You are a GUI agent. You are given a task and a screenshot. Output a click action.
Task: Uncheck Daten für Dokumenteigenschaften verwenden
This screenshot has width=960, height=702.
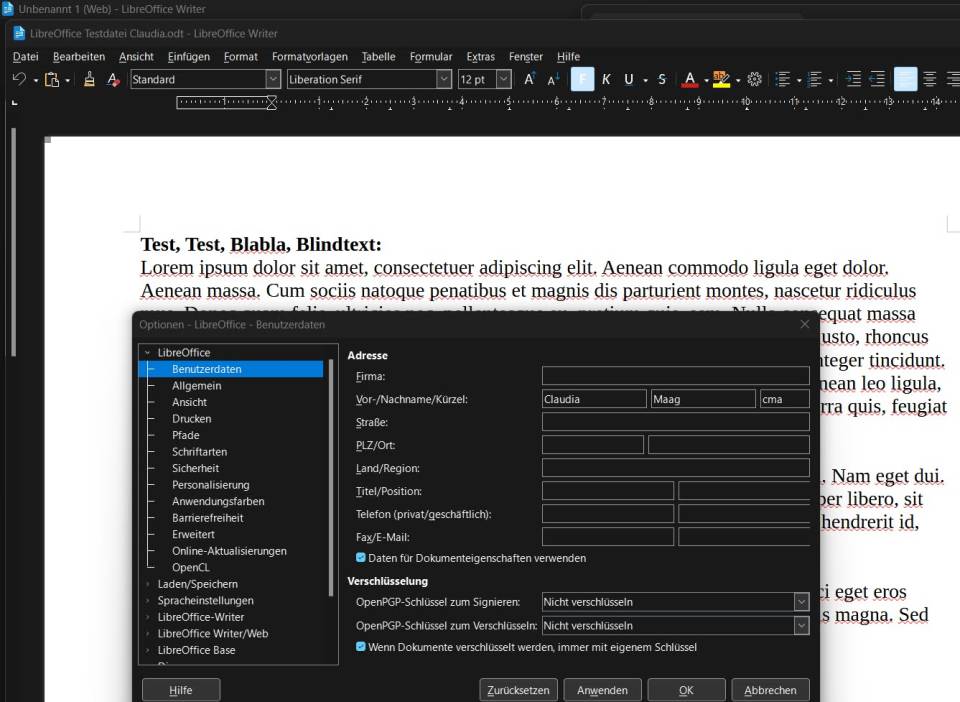point(360,559)
